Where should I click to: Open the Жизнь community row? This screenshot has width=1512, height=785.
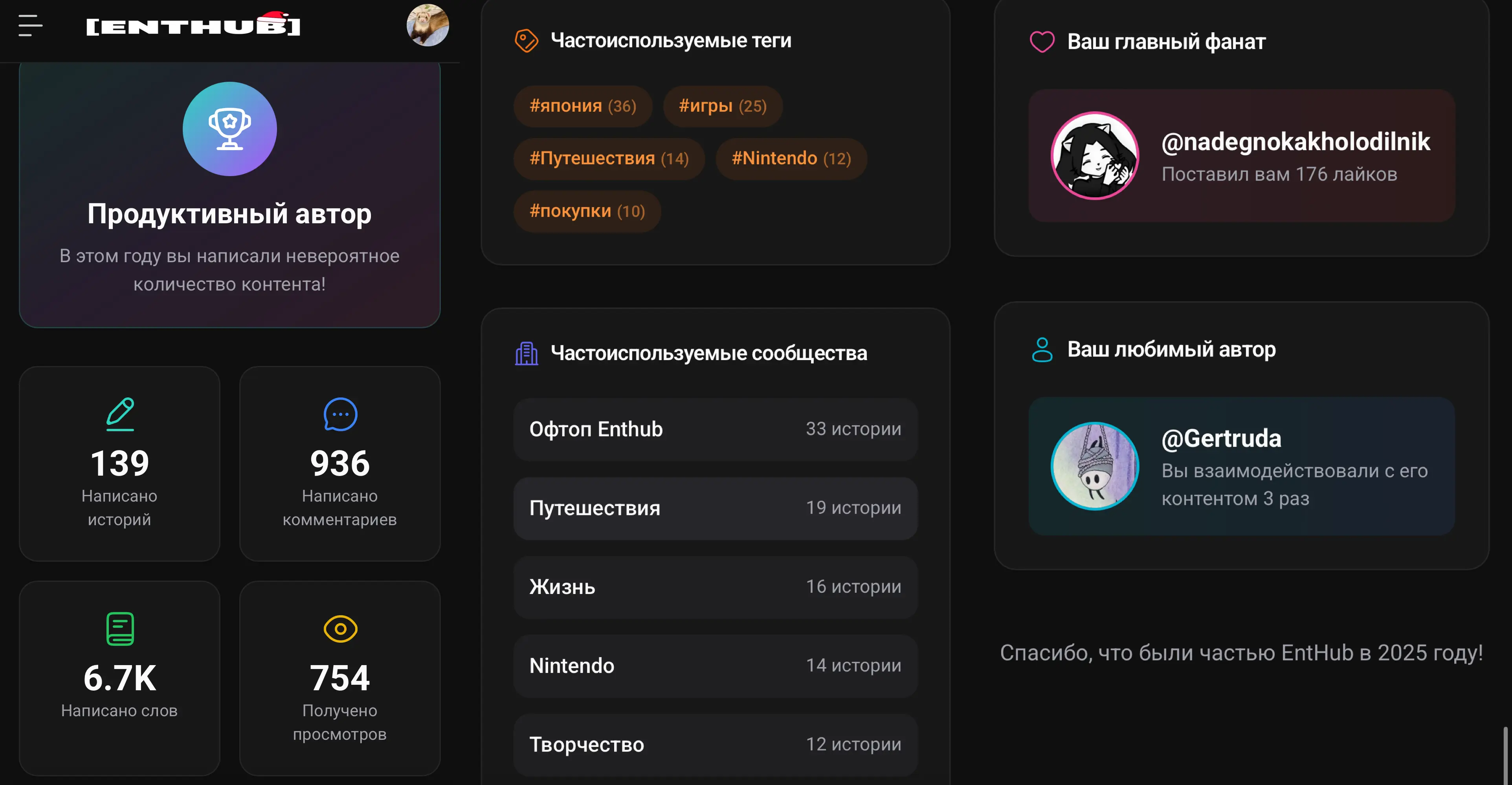click(715, 586)
